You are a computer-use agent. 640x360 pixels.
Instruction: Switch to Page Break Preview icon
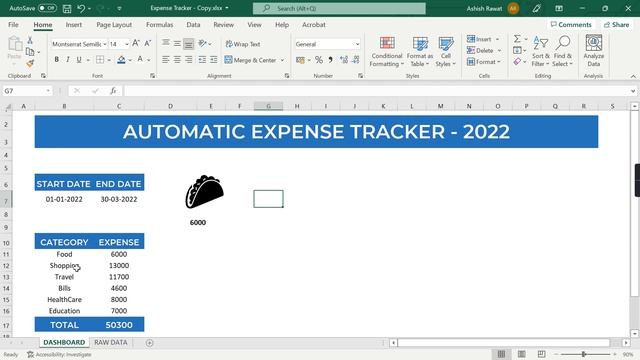(x=541, y=354)
